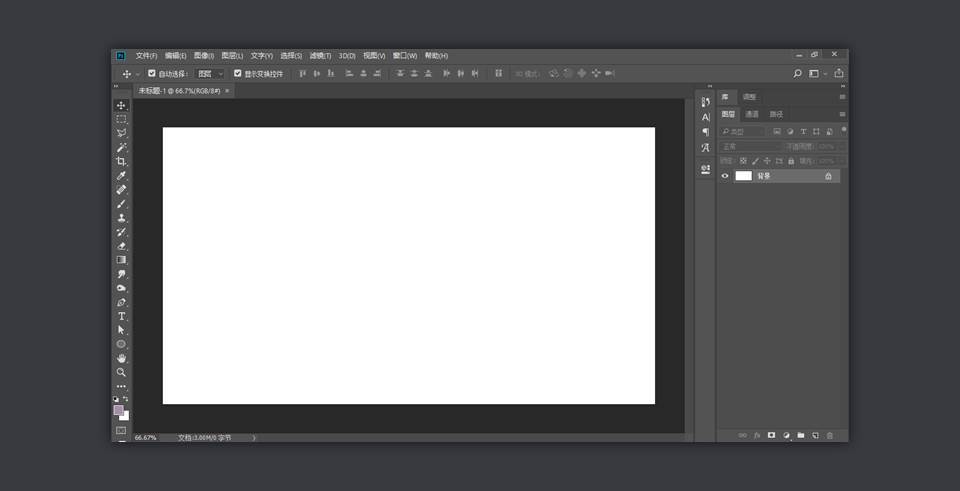Pick the Eyedropper tool
The width and height of the screenshot is (960, 491).
(x=121, y=175)
